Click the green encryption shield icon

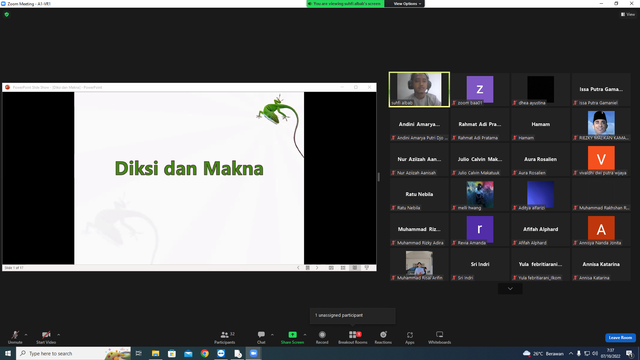tap(7, 14)
